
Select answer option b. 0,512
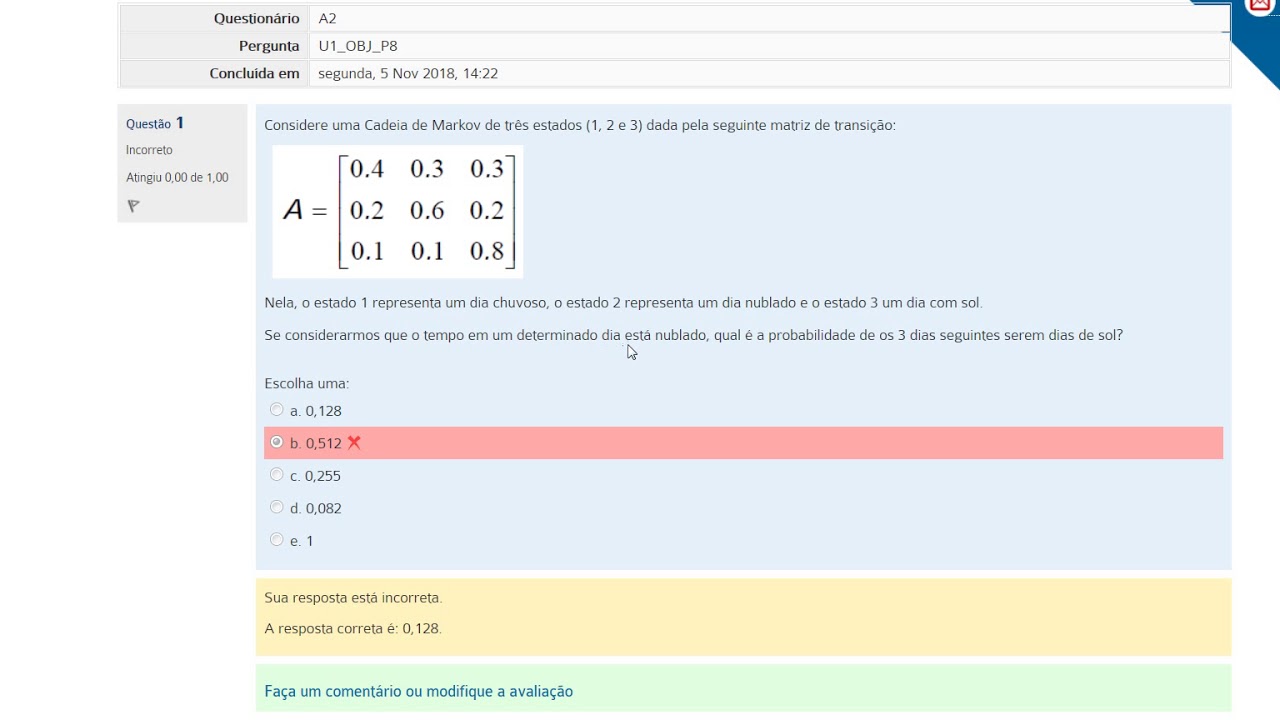coord(277,442)
